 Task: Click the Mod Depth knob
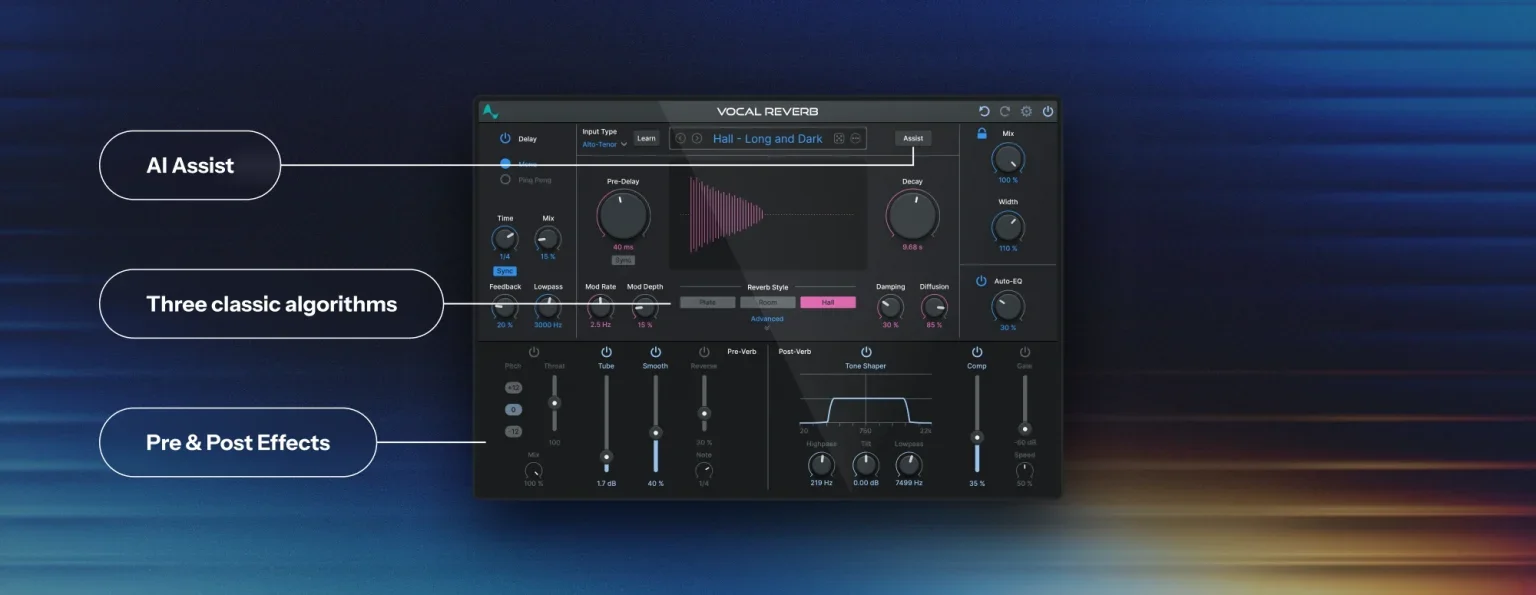pos(645,307)
